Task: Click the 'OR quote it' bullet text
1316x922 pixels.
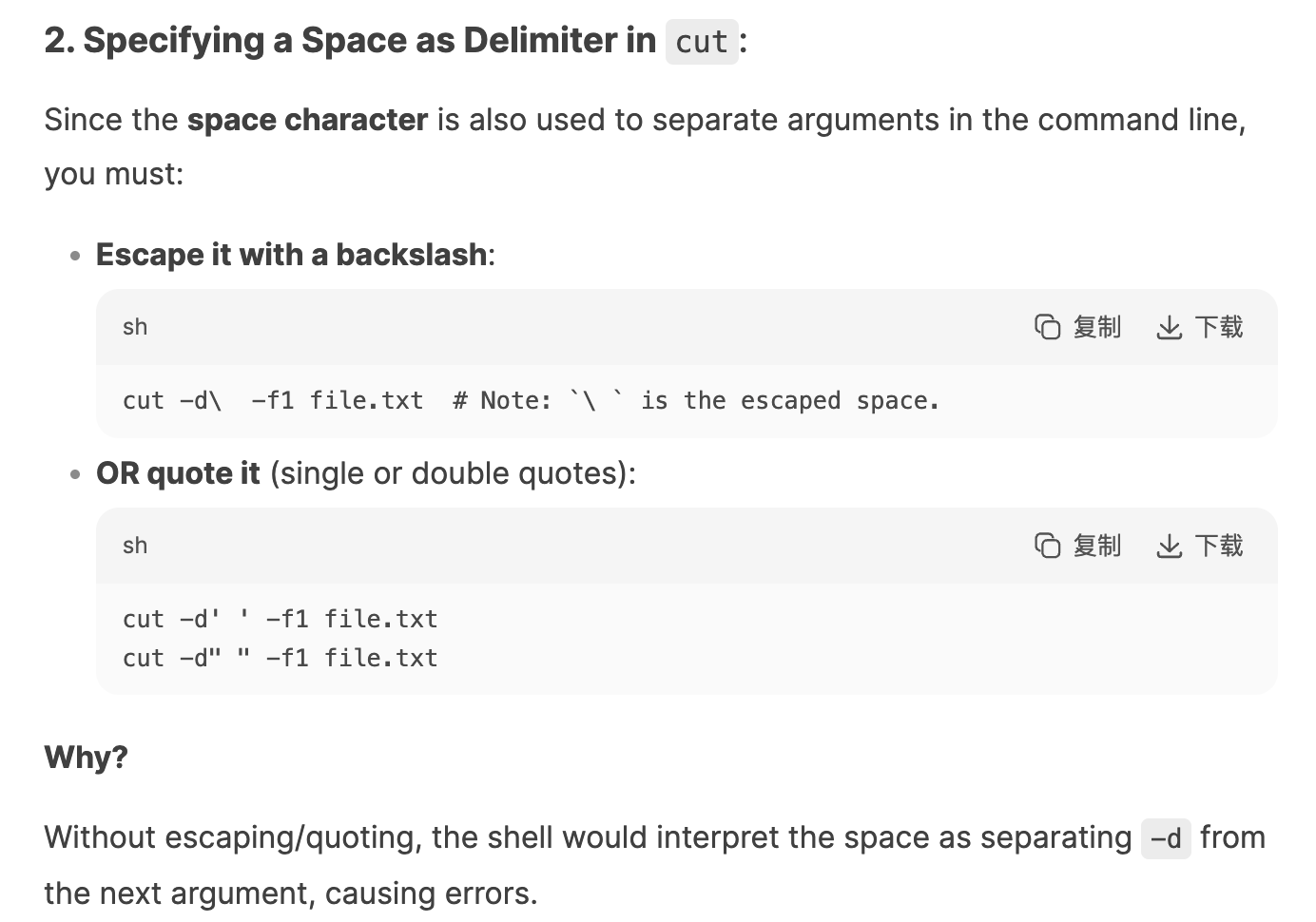Action: [178, 473]
